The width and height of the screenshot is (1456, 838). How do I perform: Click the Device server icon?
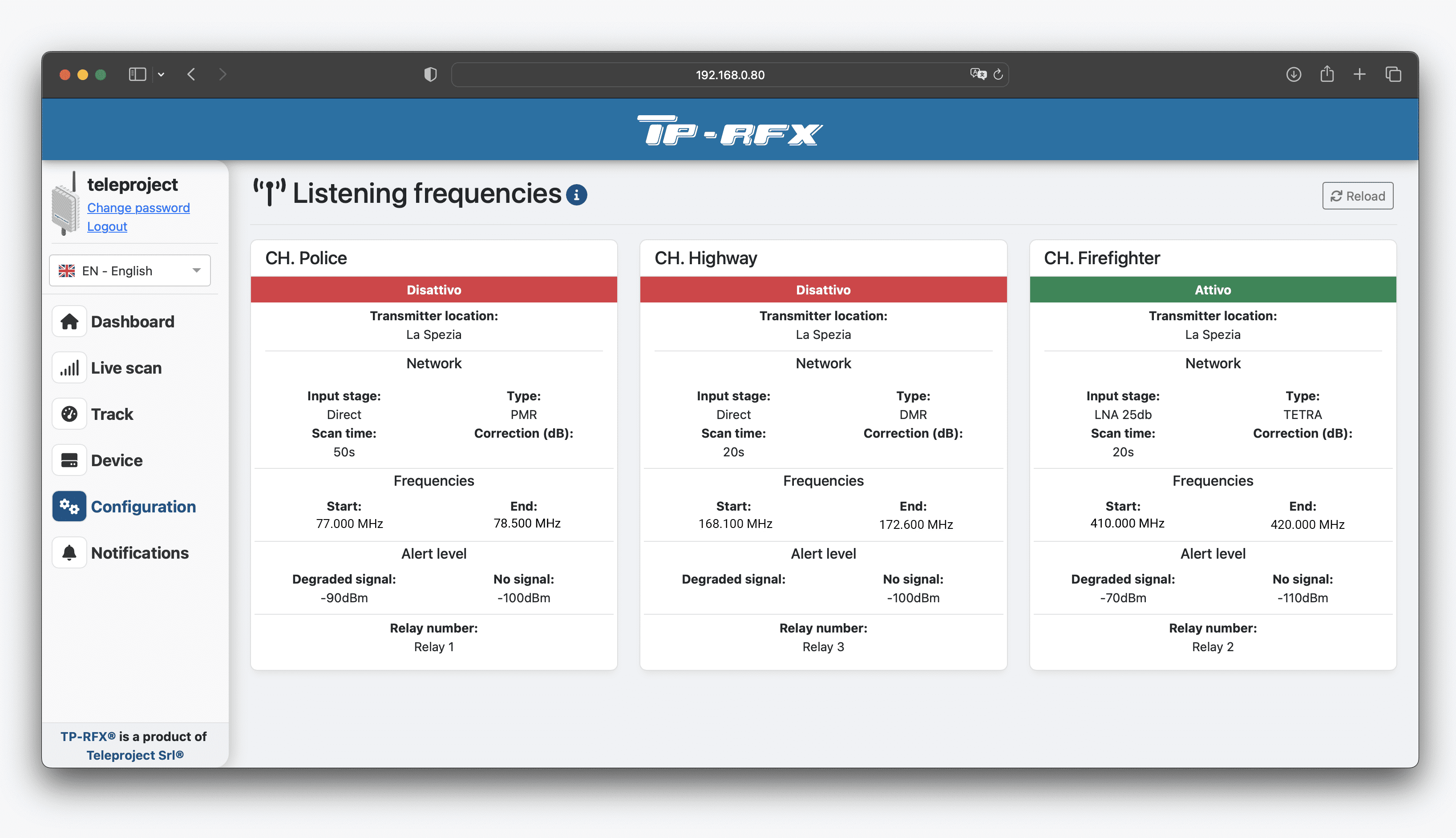click(x=69, y=460)
